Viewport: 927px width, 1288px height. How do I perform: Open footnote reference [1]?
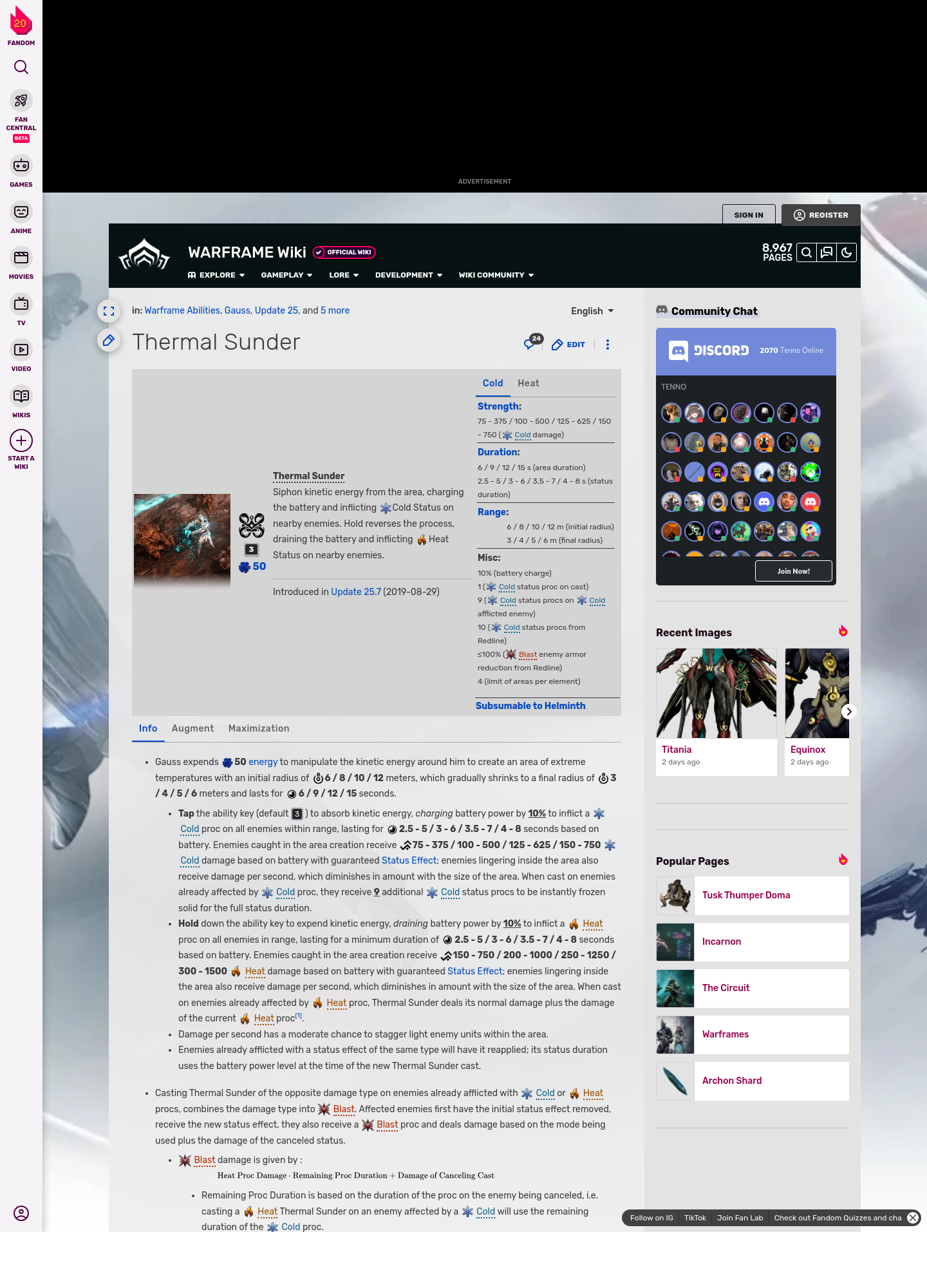click(299, 1016)
